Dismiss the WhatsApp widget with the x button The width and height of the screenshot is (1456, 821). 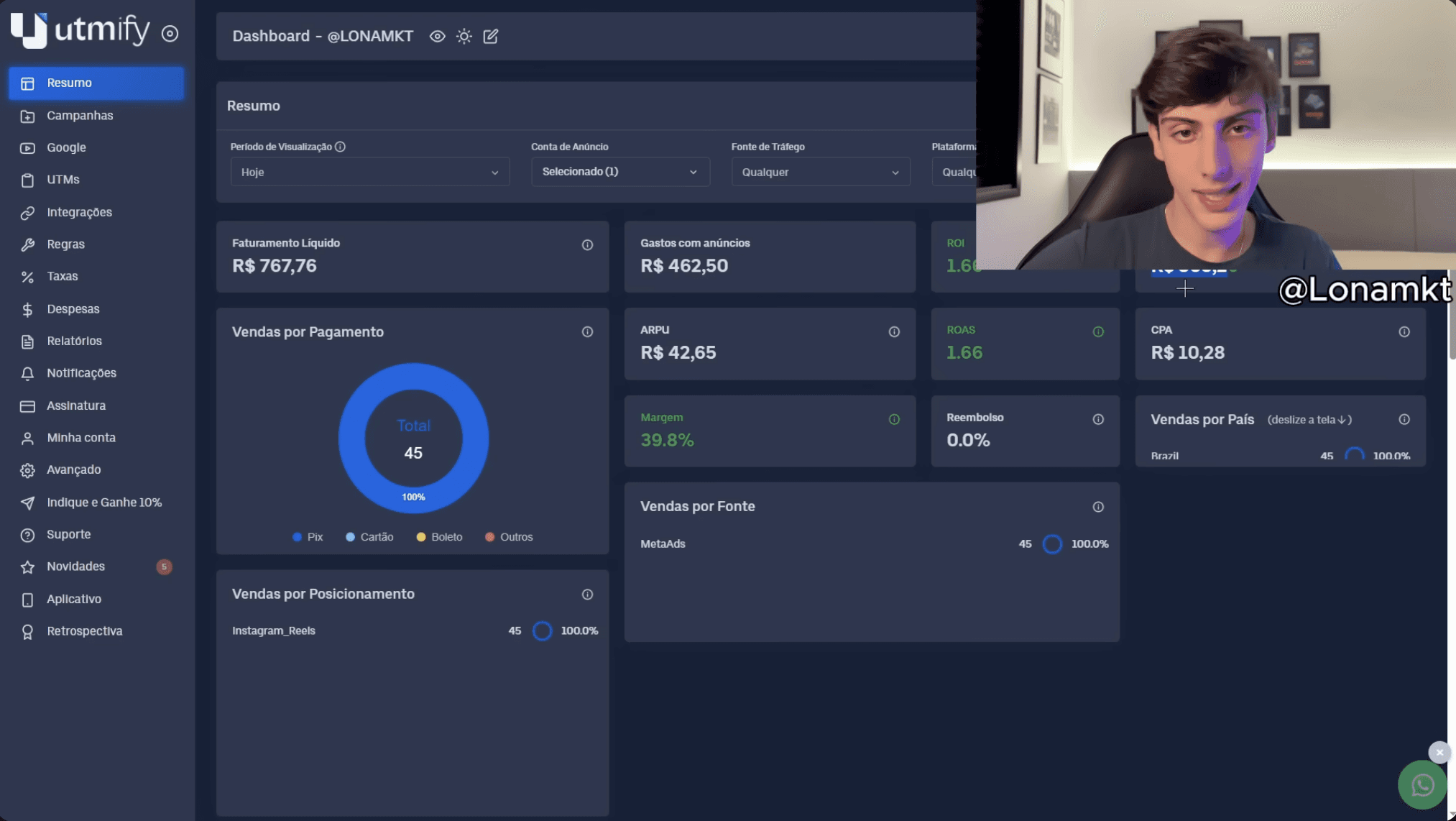pyautogui.click(x=1439, y=753)
